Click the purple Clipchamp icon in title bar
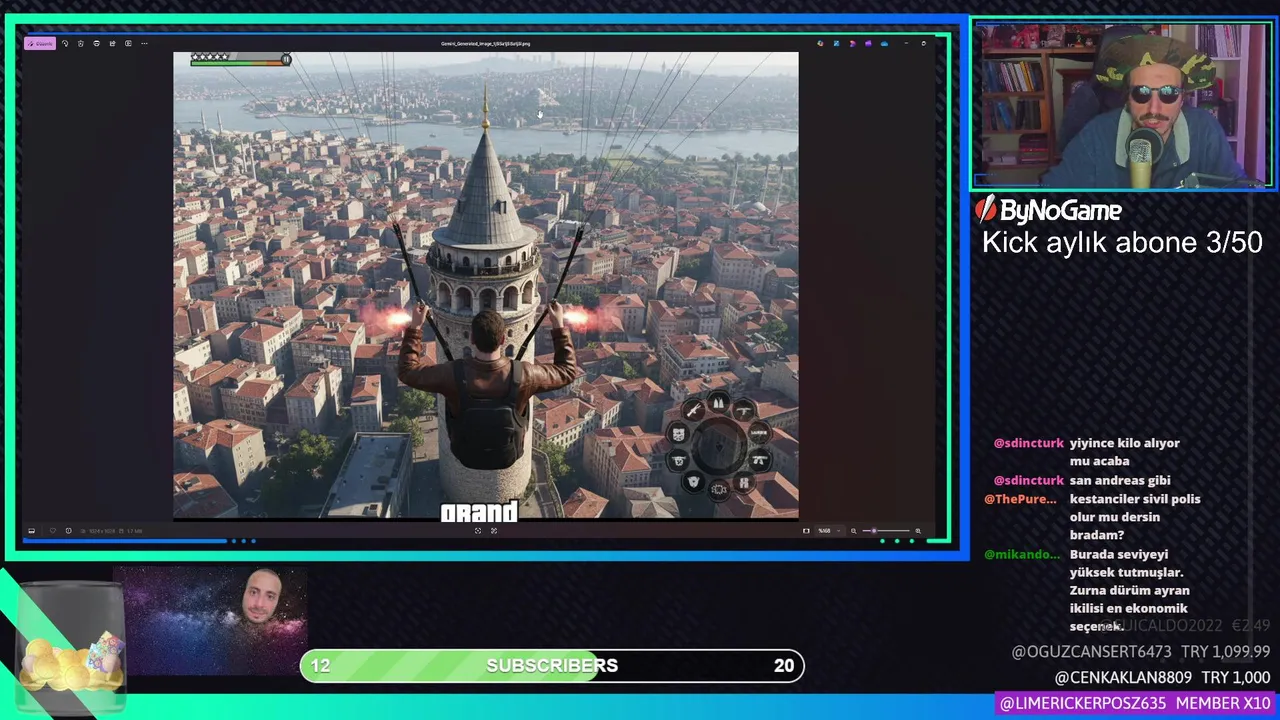The height and width of the screenshot is (720, 1280). [x=868, y=44]
